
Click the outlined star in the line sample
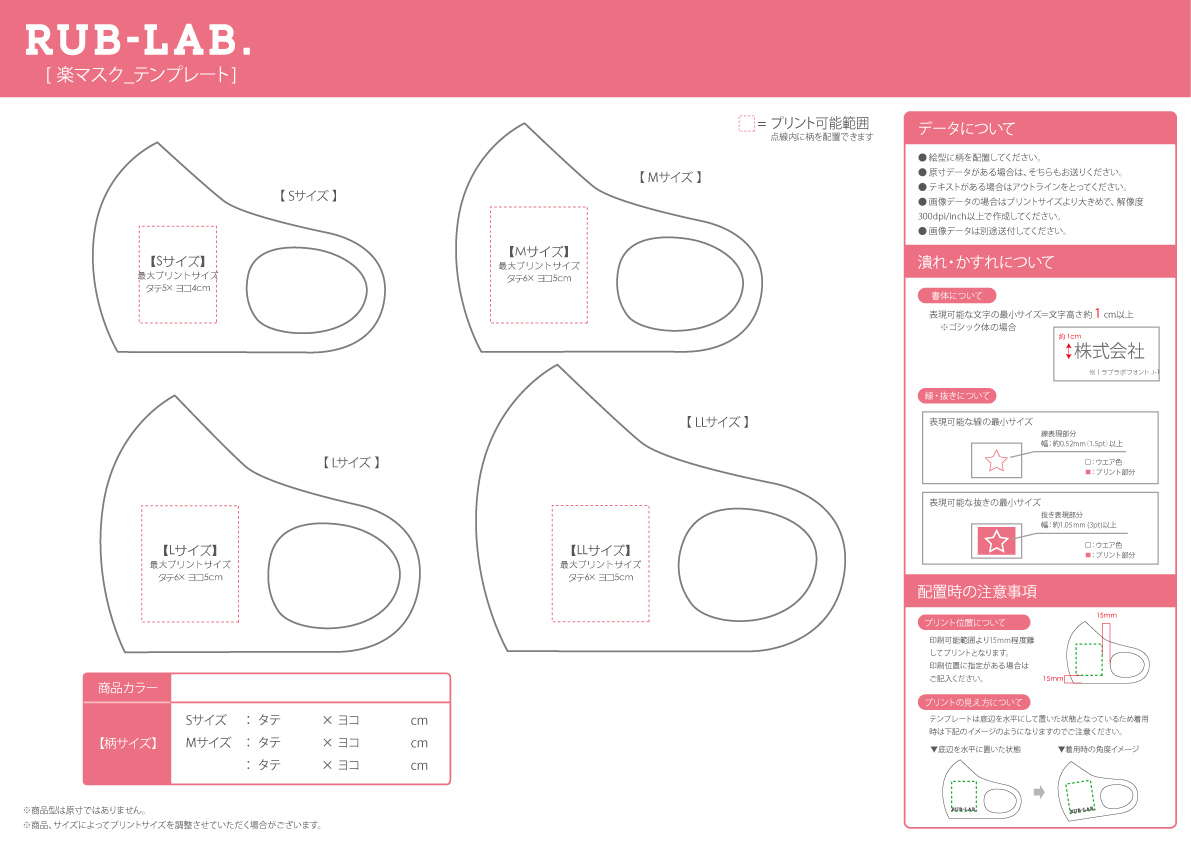pyautogui.click(x=996, y=460)
